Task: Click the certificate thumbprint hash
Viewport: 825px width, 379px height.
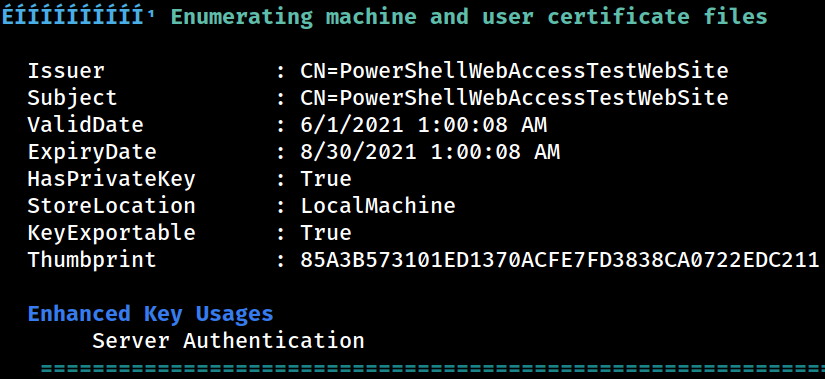Action: pyautogui.click(x=559, y=260)
